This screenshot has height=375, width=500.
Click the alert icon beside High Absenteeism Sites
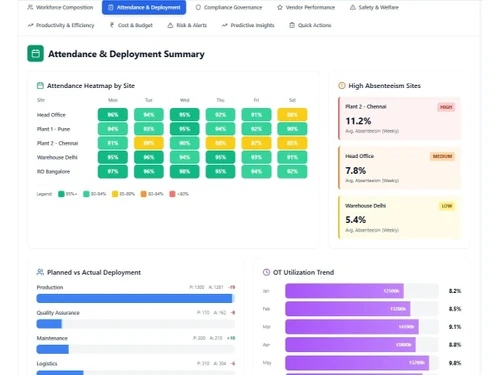(342, 86)
